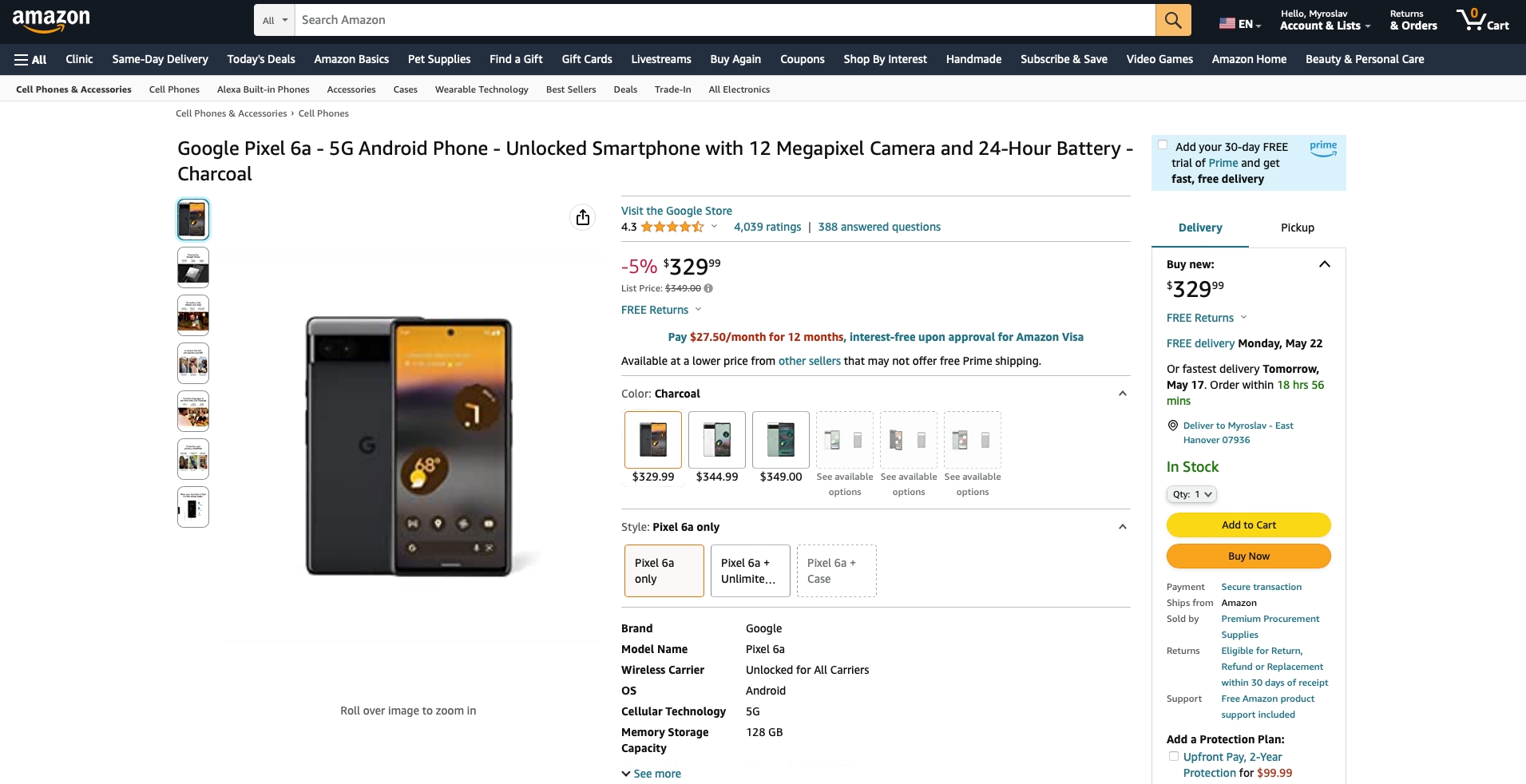The image size is (1526, 784).
Task: Click the List Price info icon
Action: tap(708, 288)
